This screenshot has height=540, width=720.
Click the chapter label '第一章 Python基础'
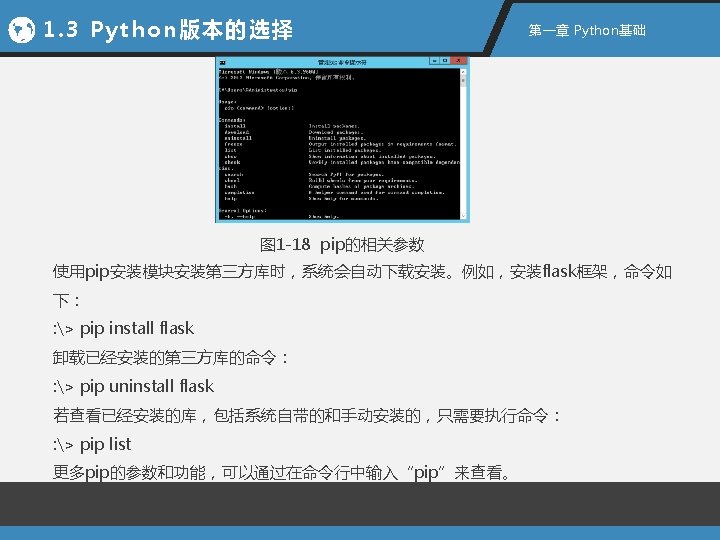[587, 30]
